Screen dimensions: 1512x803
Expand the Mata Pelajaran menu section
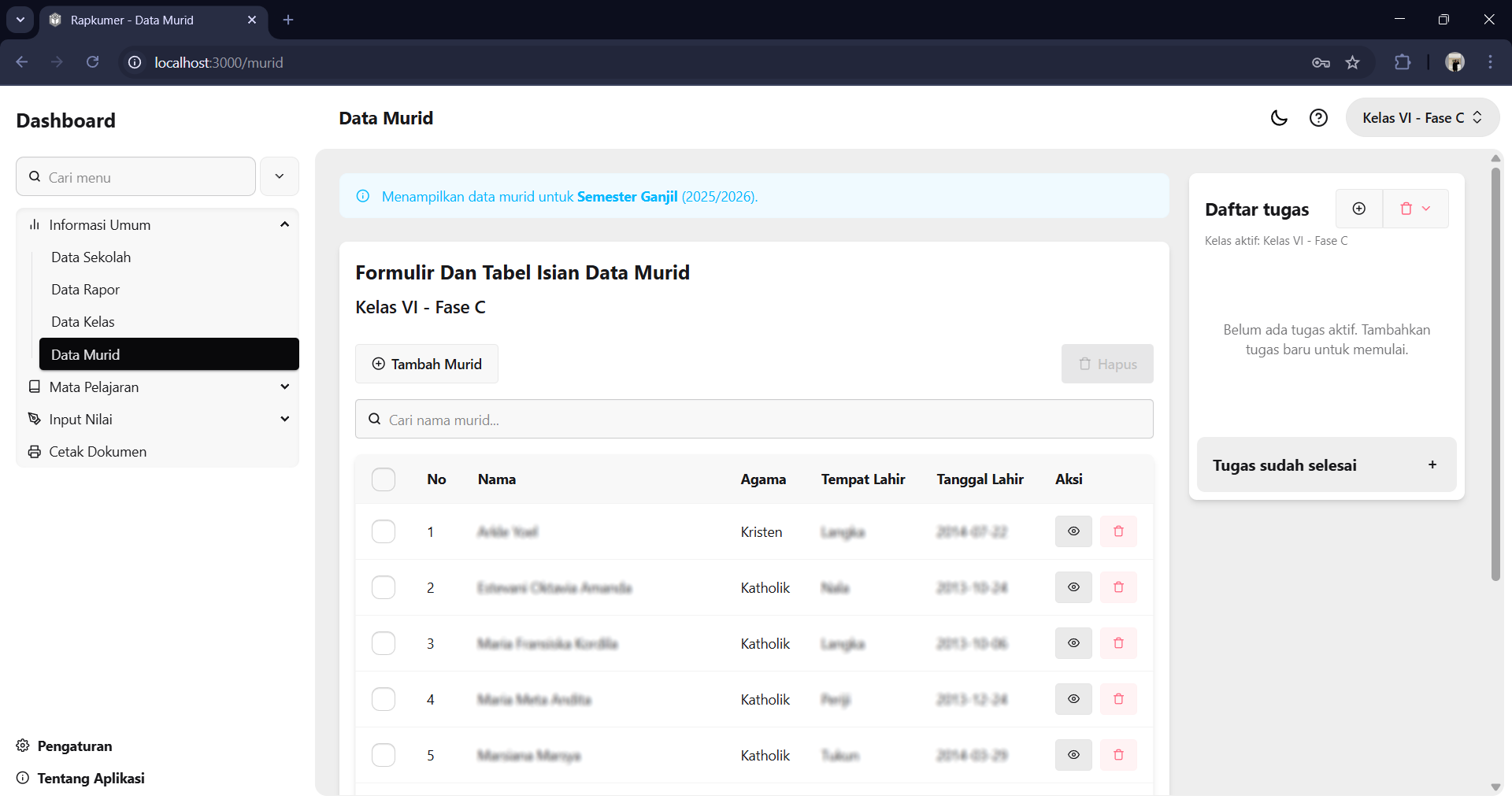(157, 387)
